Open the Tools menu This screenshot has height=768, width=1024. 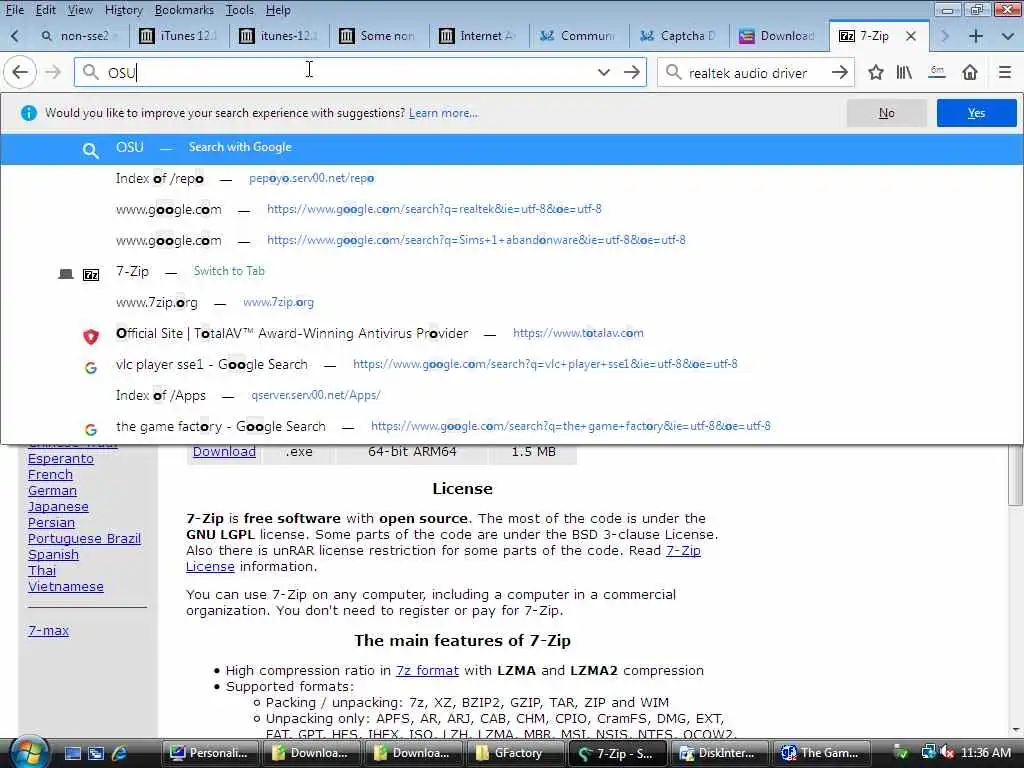click(240, 10)
